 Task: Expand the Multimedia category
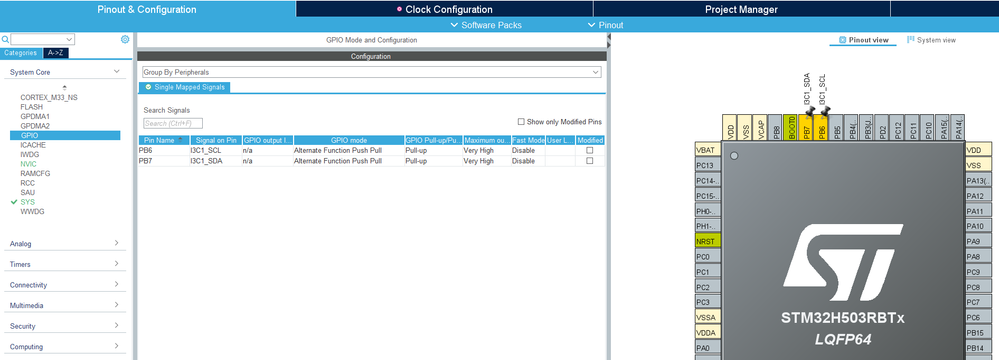117,305
